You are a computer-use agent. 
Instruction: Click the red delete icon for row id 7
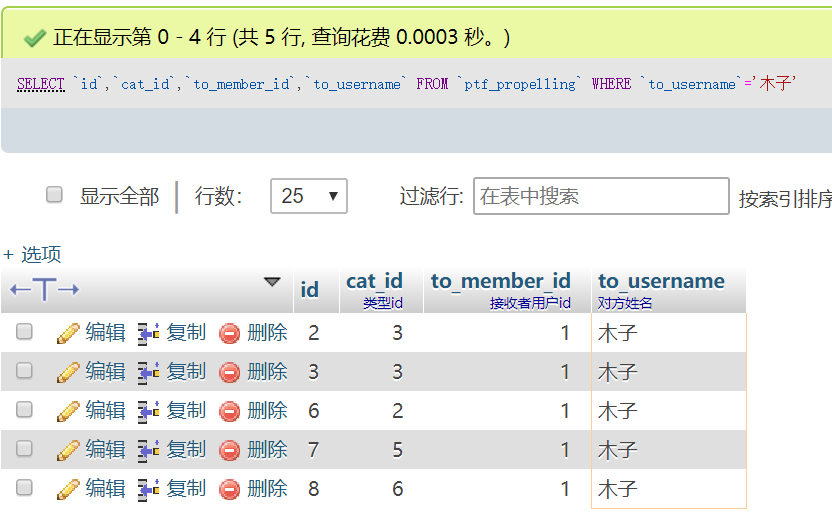230,451
